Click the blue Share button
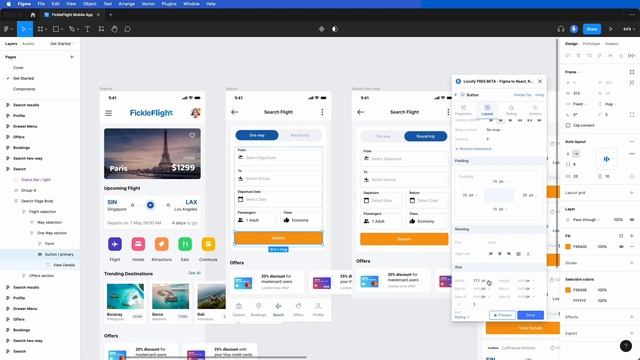Viewport: 640px width, 360px height. [x=592, y=29]
